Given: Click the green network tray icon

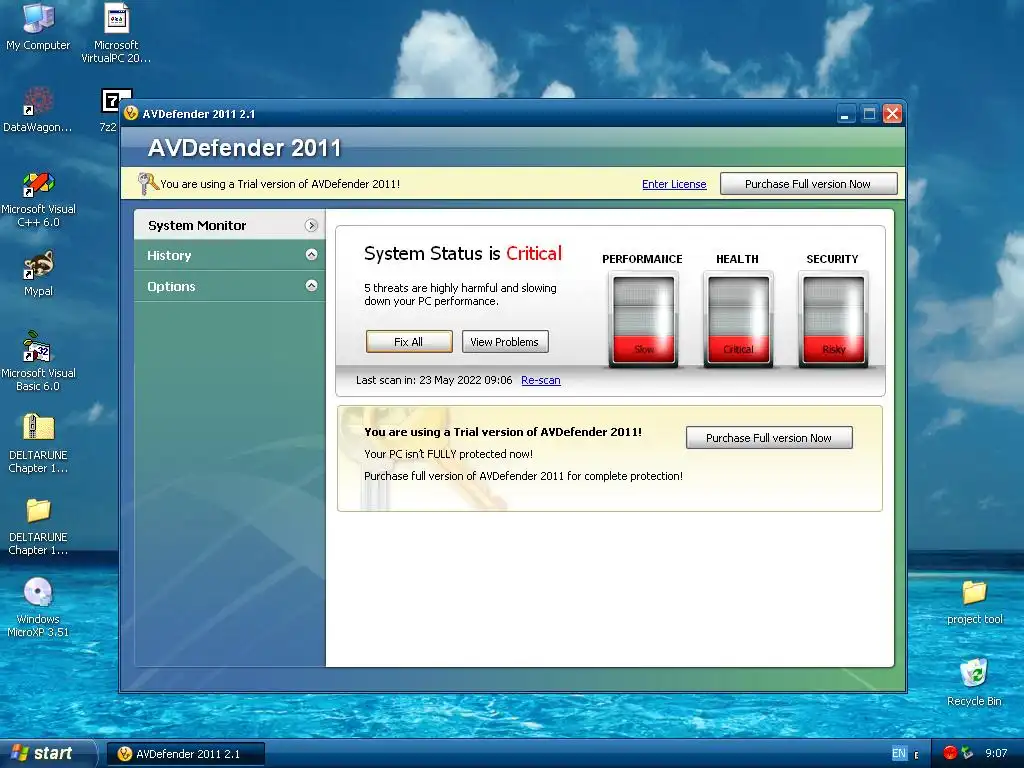Looking at the screenshot, I should click(x=967, y=753).
